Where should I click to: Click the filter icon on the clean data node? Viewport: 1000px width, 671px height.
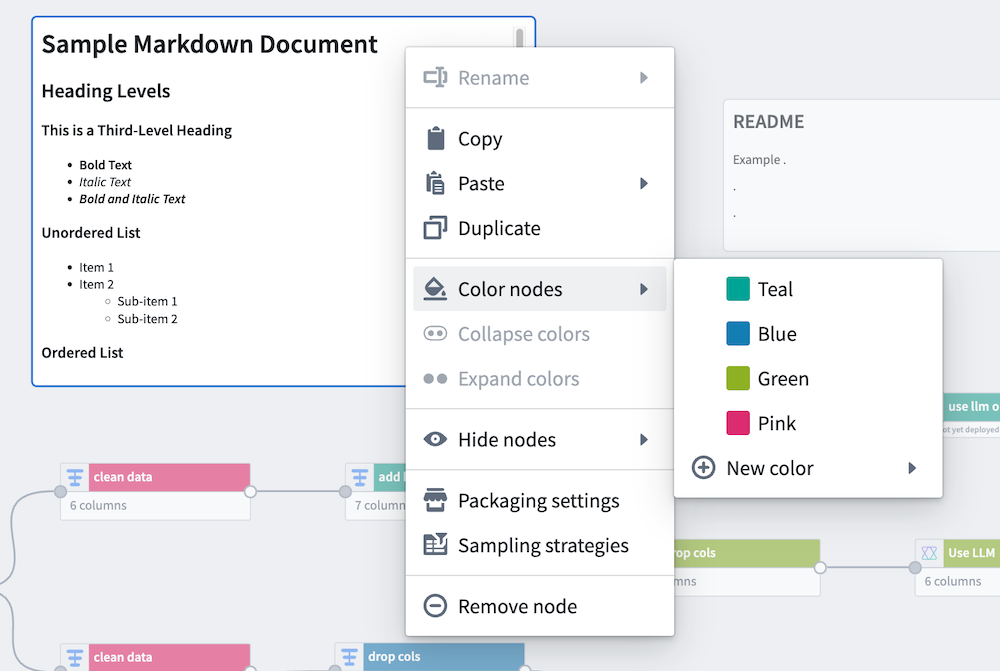tap(74, 477)
